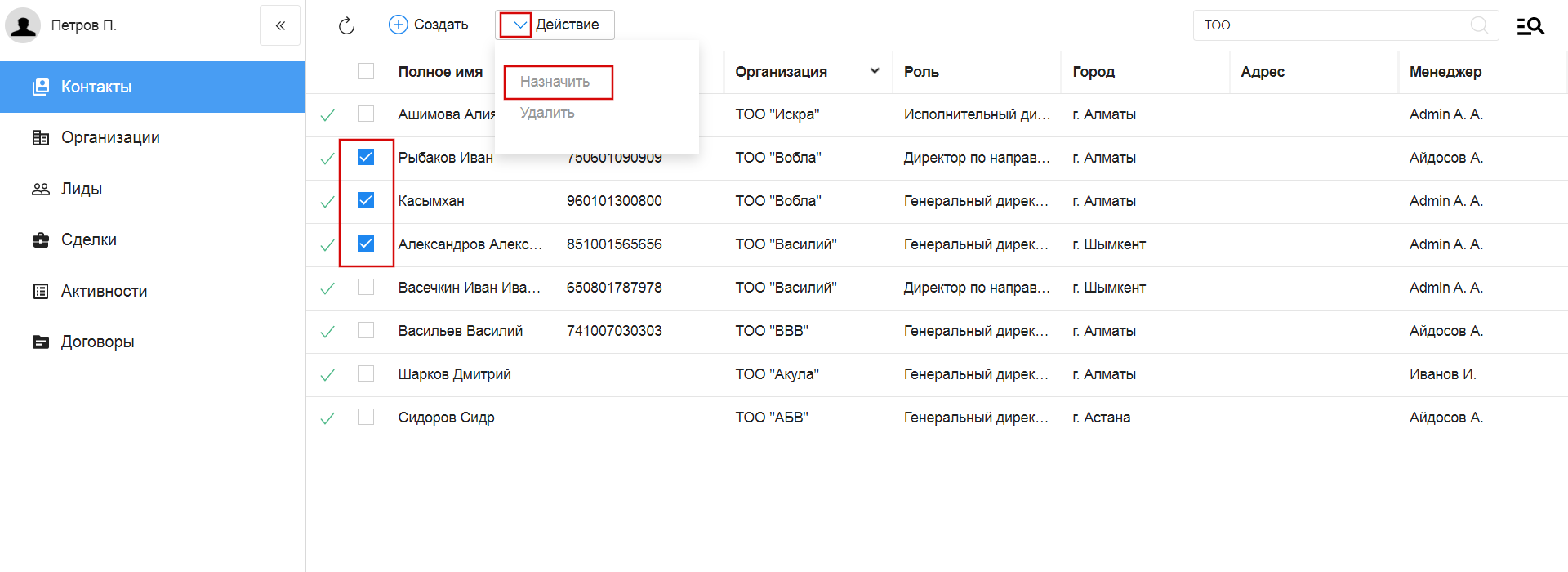Select the cell ТОО "Искра"
Image resolution: width=1568 pixels, height=572 pixels.
pyautogui.click(x=777, y=114)
